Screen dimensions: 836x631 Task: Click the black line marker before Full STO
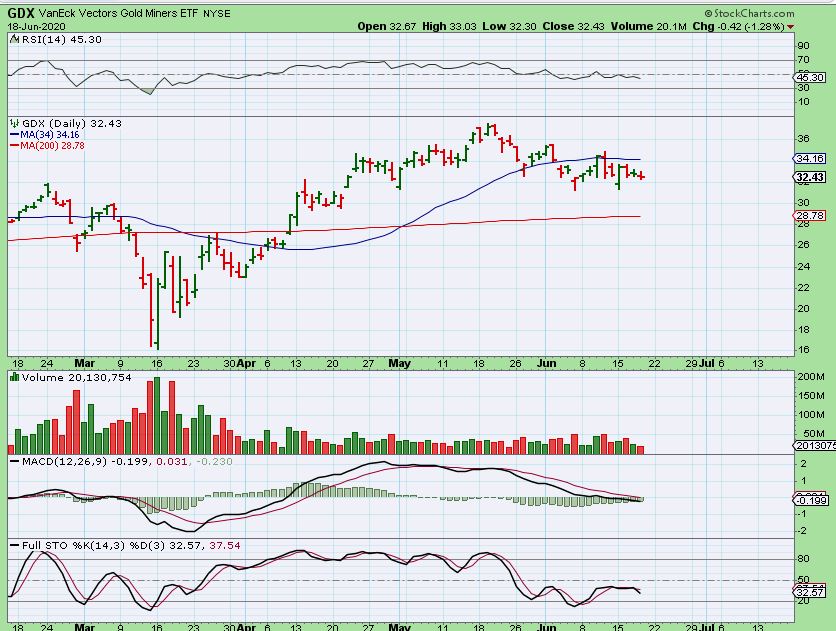click(15, 545)
